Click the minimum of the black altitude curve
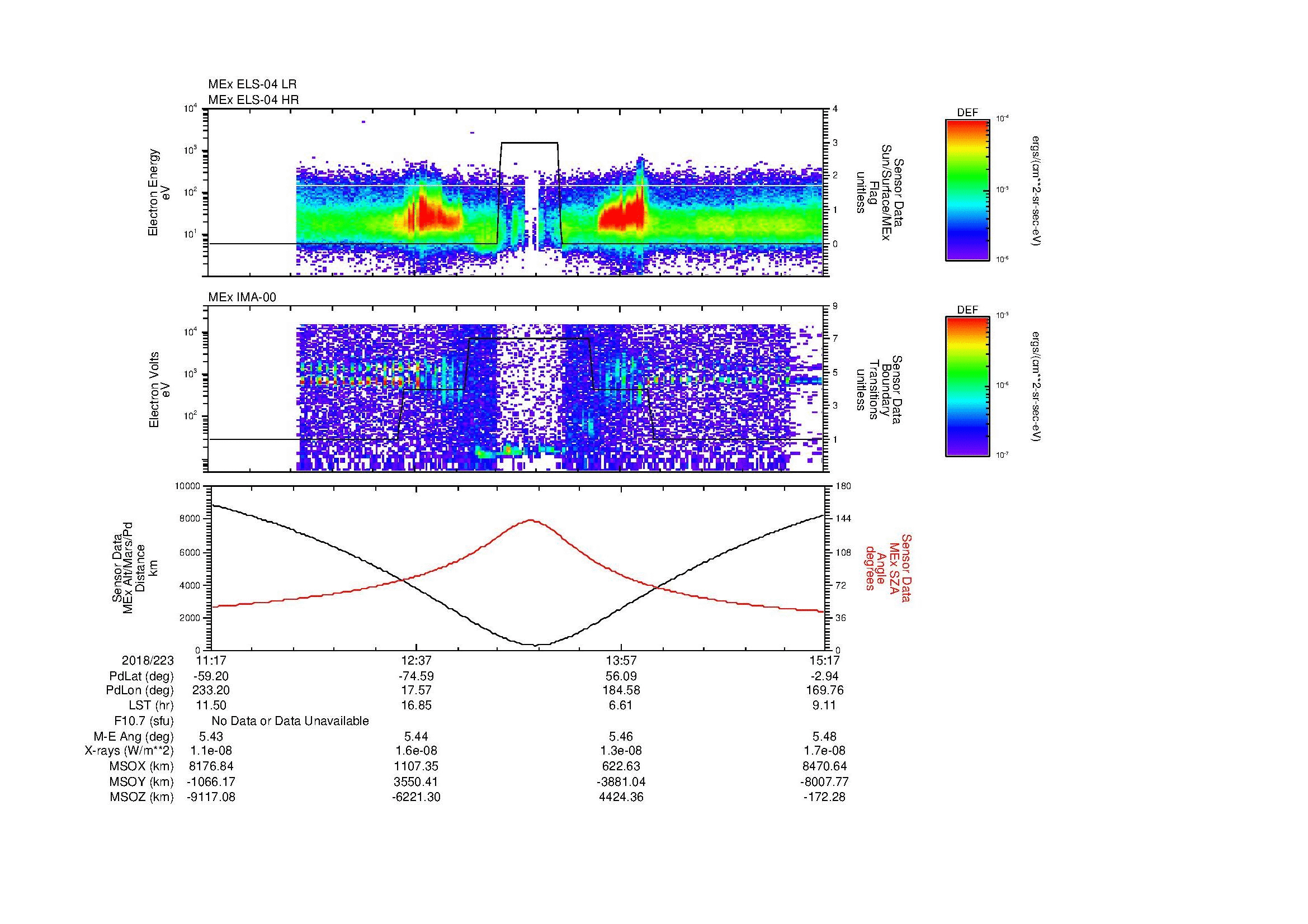 tap(536, 645)
